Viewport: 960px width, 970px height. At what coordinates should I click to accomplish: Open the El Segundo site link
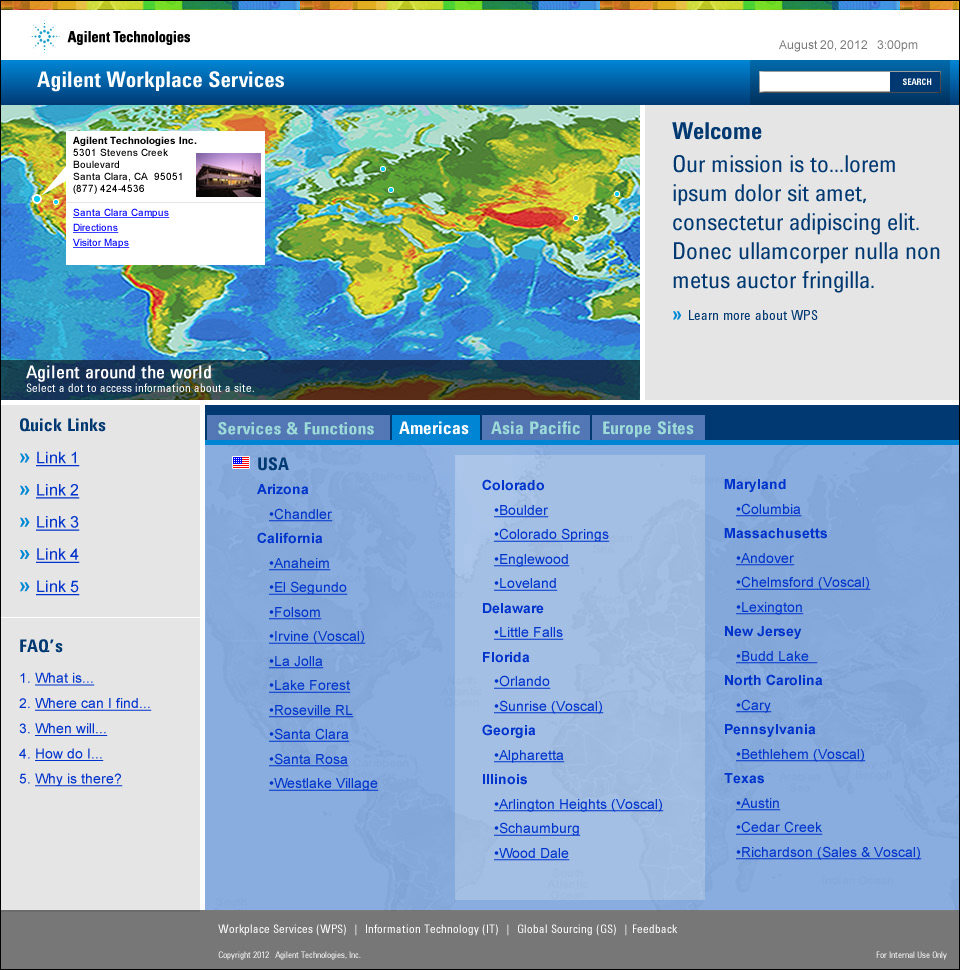(x=308, y=587)
